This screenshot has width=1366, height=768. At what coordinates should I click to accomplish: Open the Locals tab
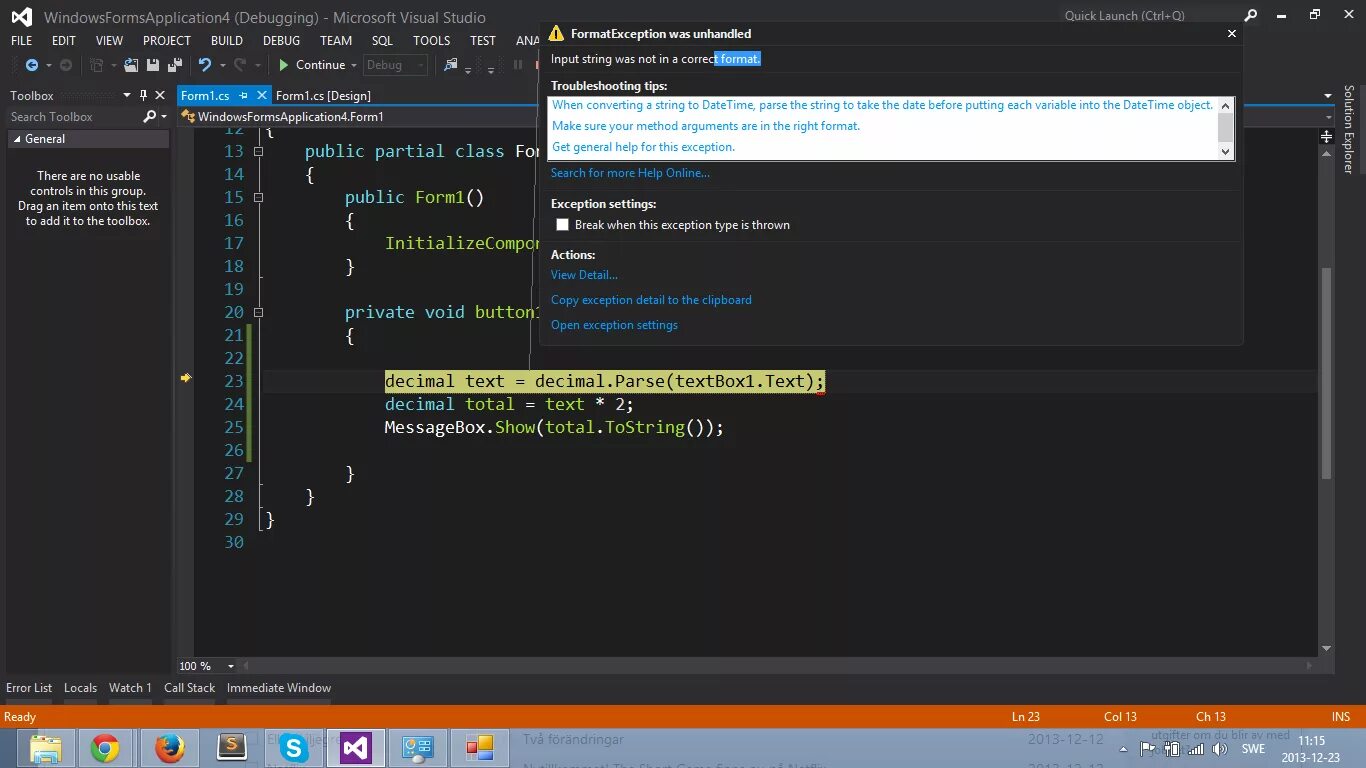tap(81, 688)
